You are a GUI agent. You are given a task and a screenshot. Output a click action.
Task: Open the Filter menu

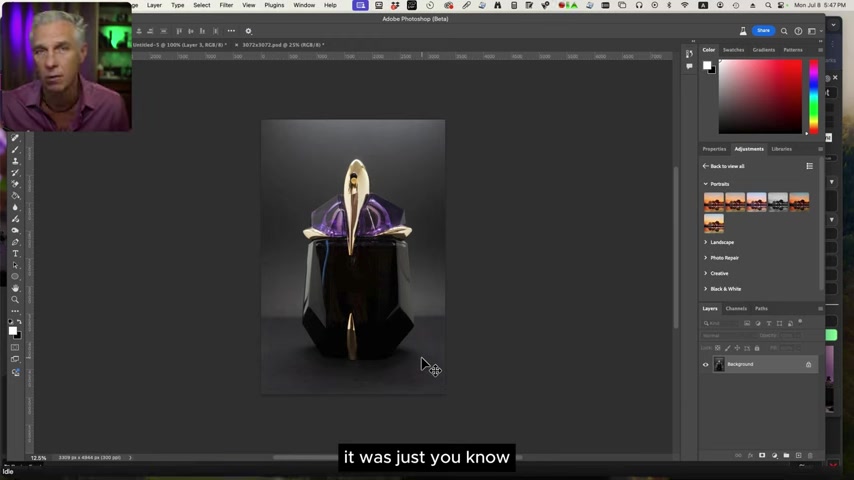226,5
